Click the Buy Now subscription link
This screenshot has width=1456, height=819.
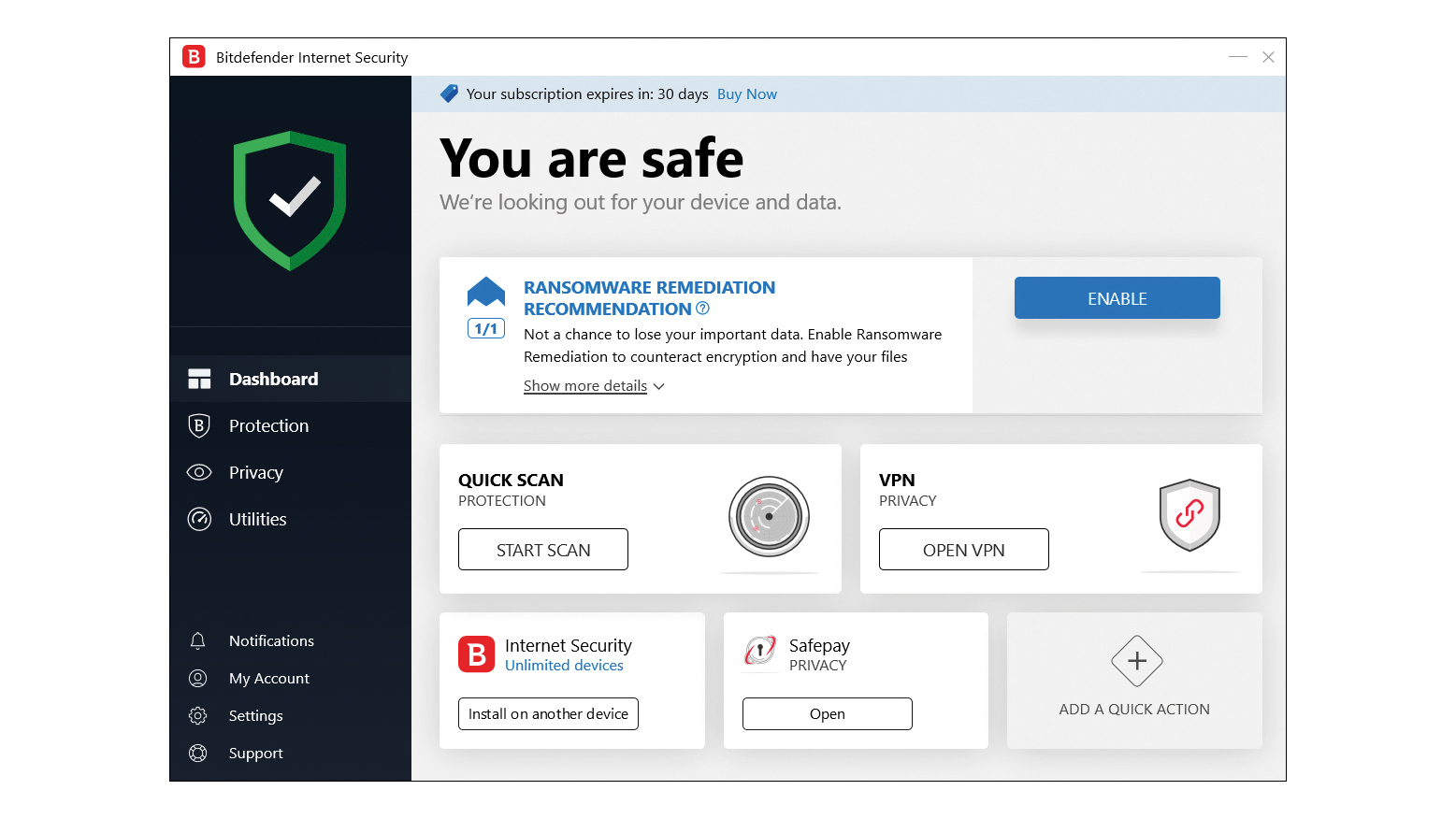click(x=746, y=93)
